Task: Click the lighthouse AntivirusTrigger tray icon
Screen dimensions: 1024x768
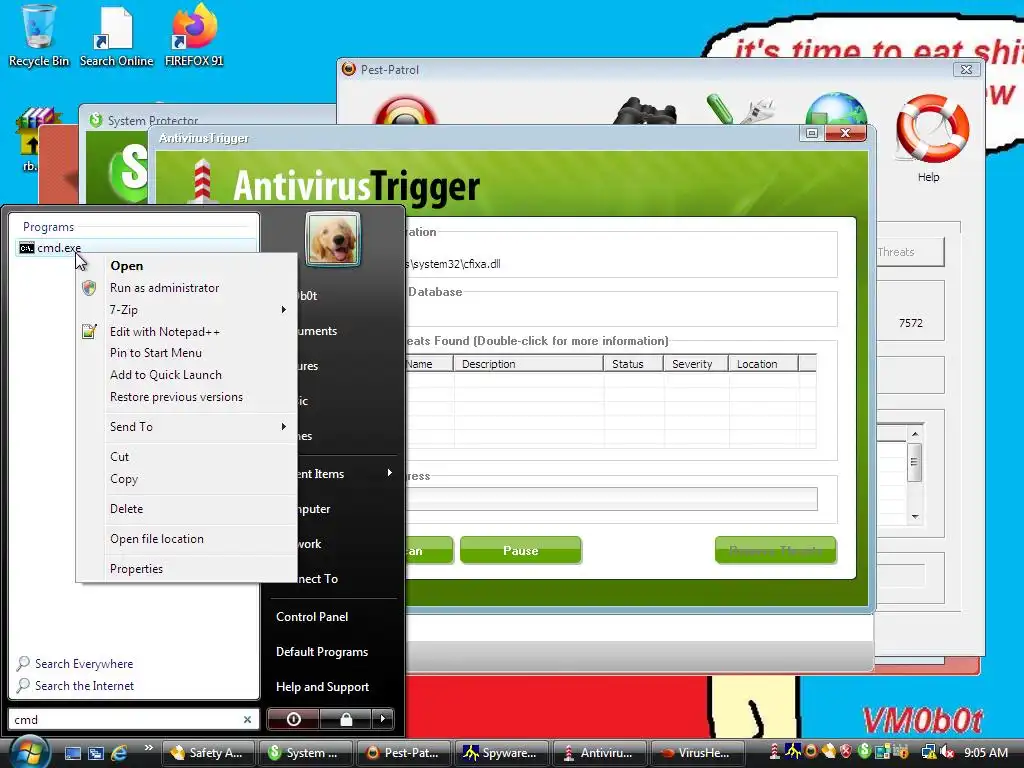Action: click(x=775, y=752)
